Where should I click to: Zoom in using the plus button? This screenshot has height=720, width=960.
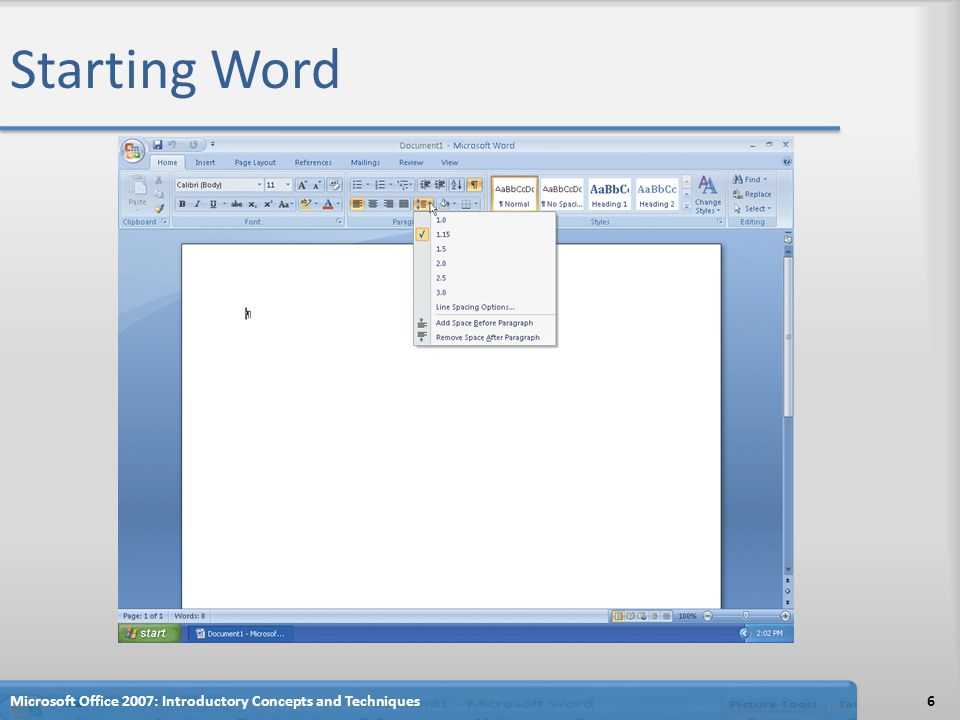785,616
